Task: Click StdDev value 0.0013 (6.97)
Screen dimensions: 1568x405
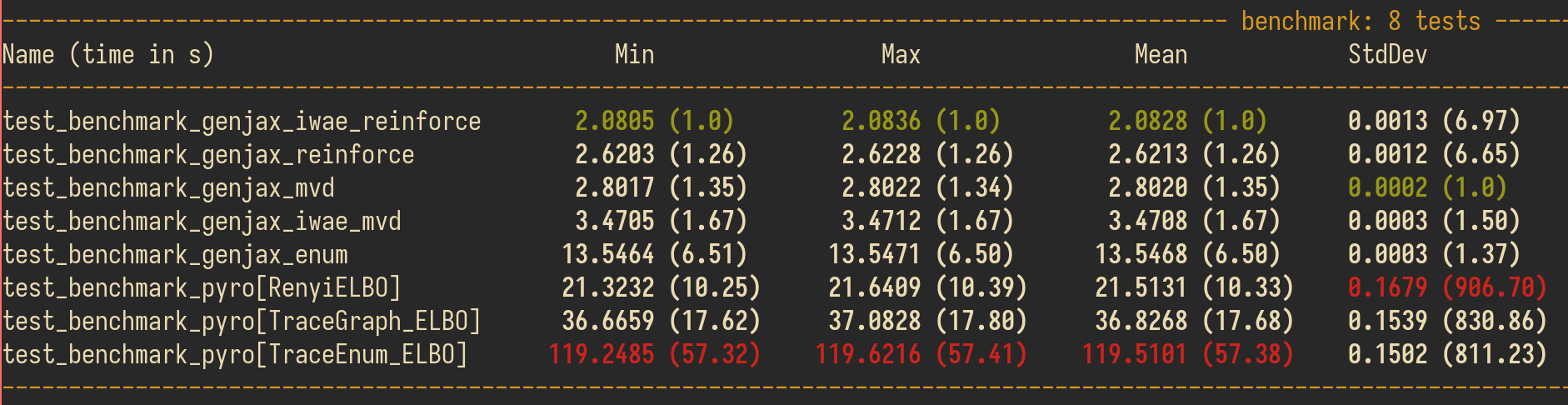Action: [x=1435, y=122]
